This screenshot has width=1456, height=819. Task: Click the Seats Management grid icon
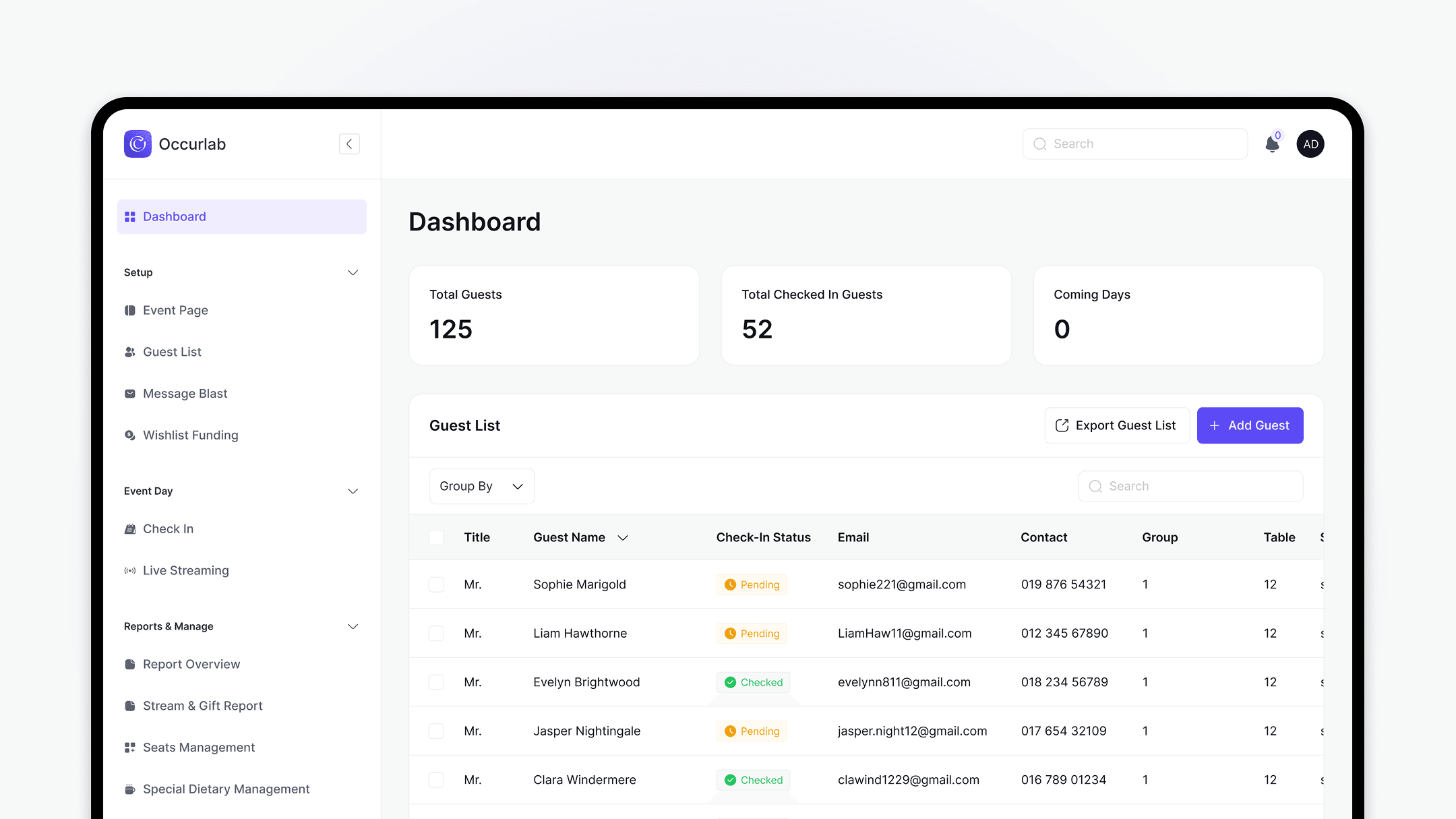[130, 748]
